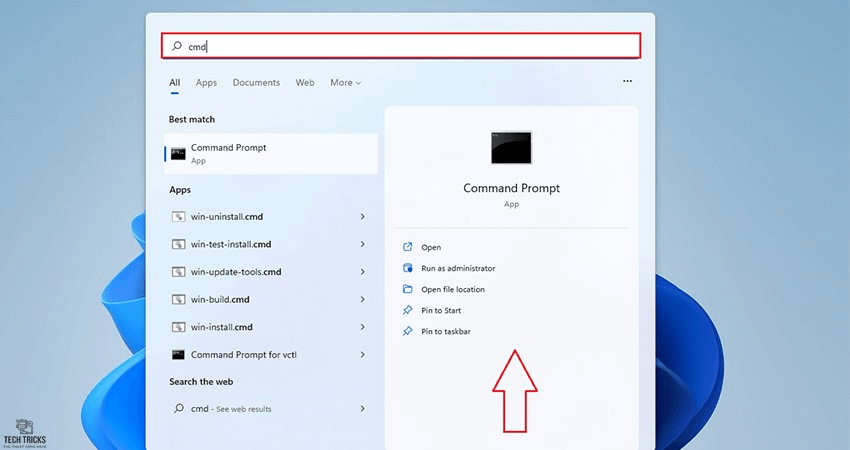Select the All tab
850x450 pixels.
(x=175, y=82)
